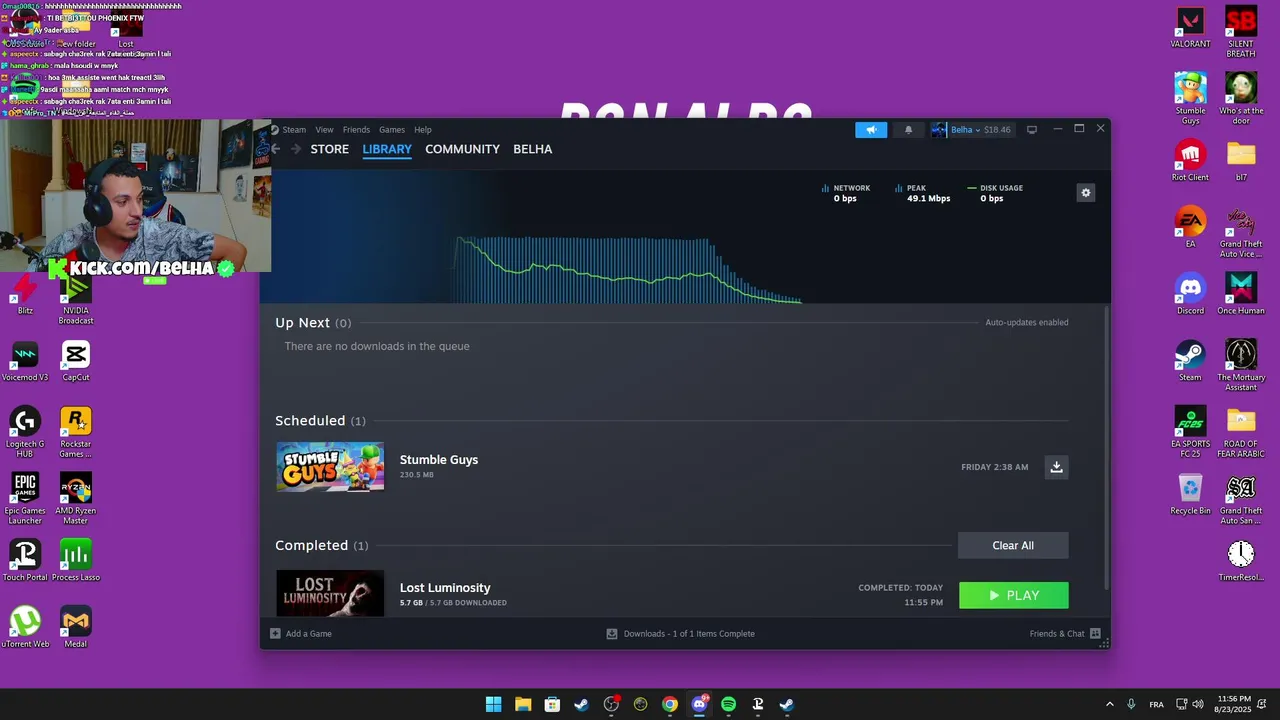Go to LIBRARY tab
This screenshot has width=1280, height=720.
click(387, 149)
